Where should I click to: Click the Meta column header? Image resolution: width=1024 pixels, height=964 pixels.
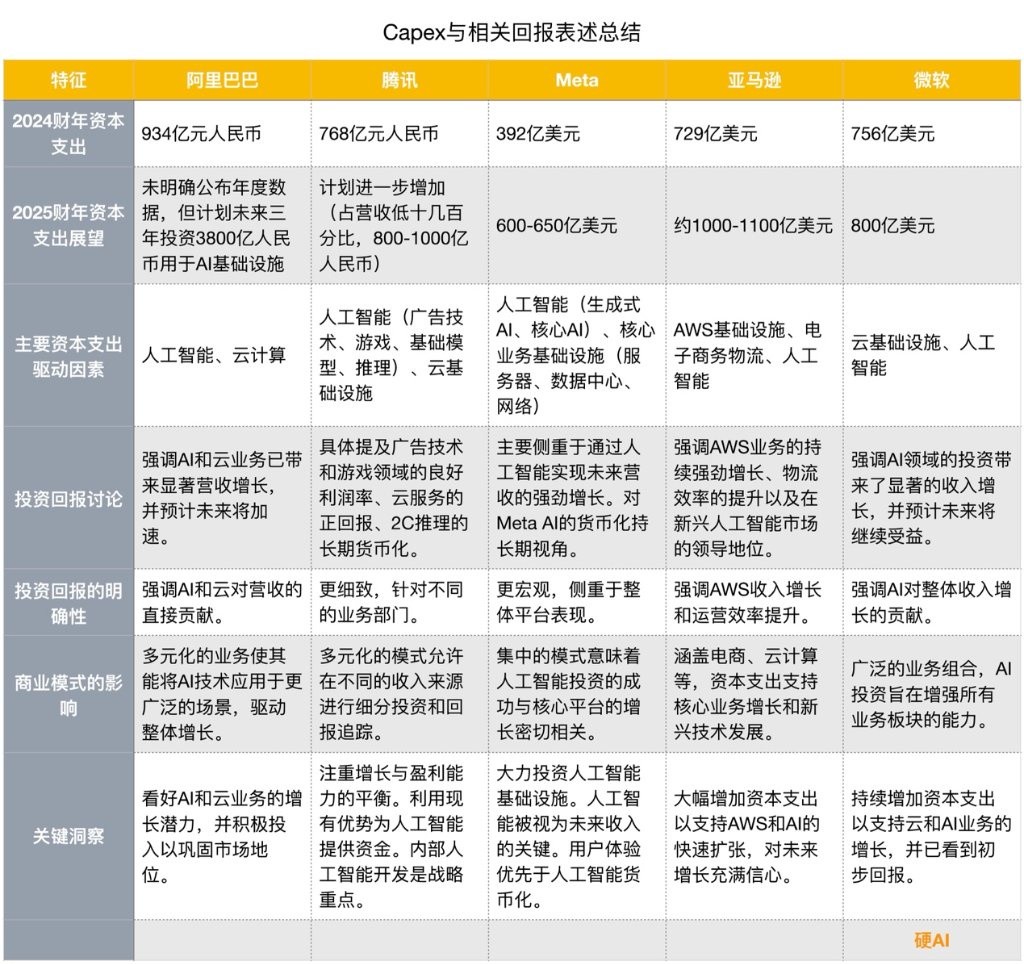point(577,80)
